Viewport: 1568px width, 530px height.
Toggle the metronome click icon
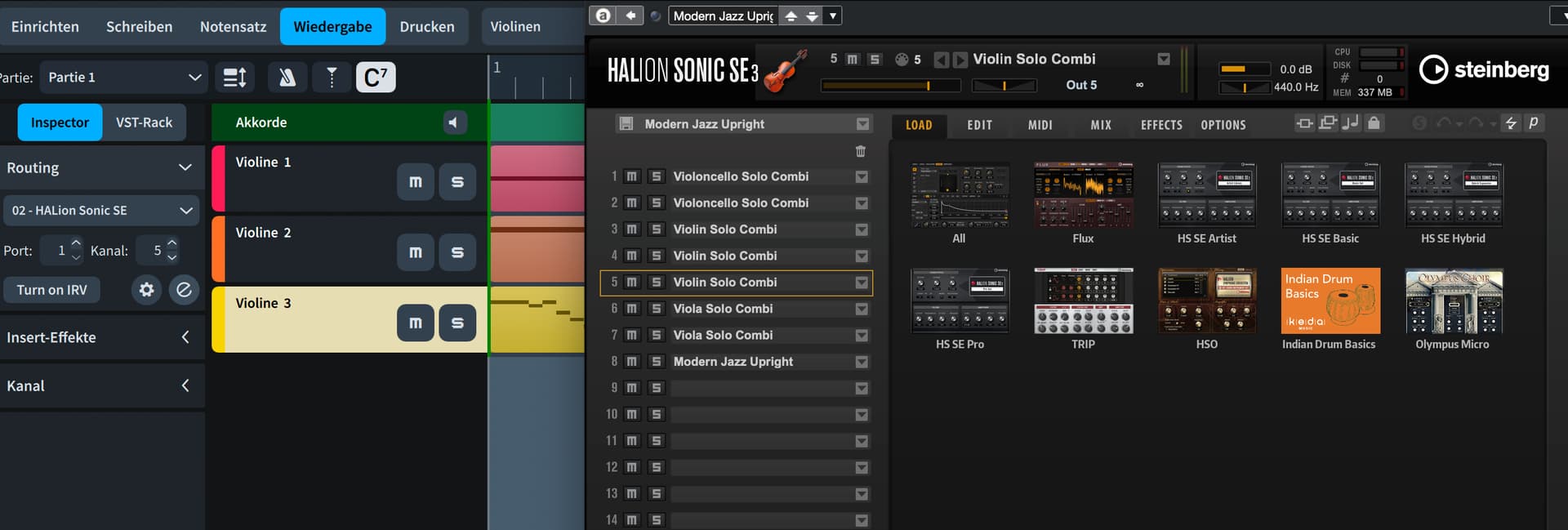coord(287,78)
